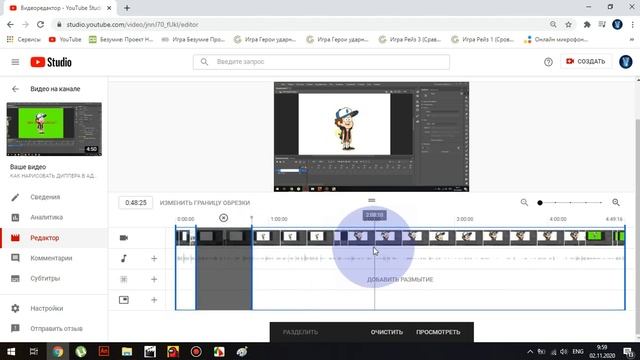This screenshot has width=640, height=360.
Task: Bookmark page with the star icon
Action: point(568,24)
